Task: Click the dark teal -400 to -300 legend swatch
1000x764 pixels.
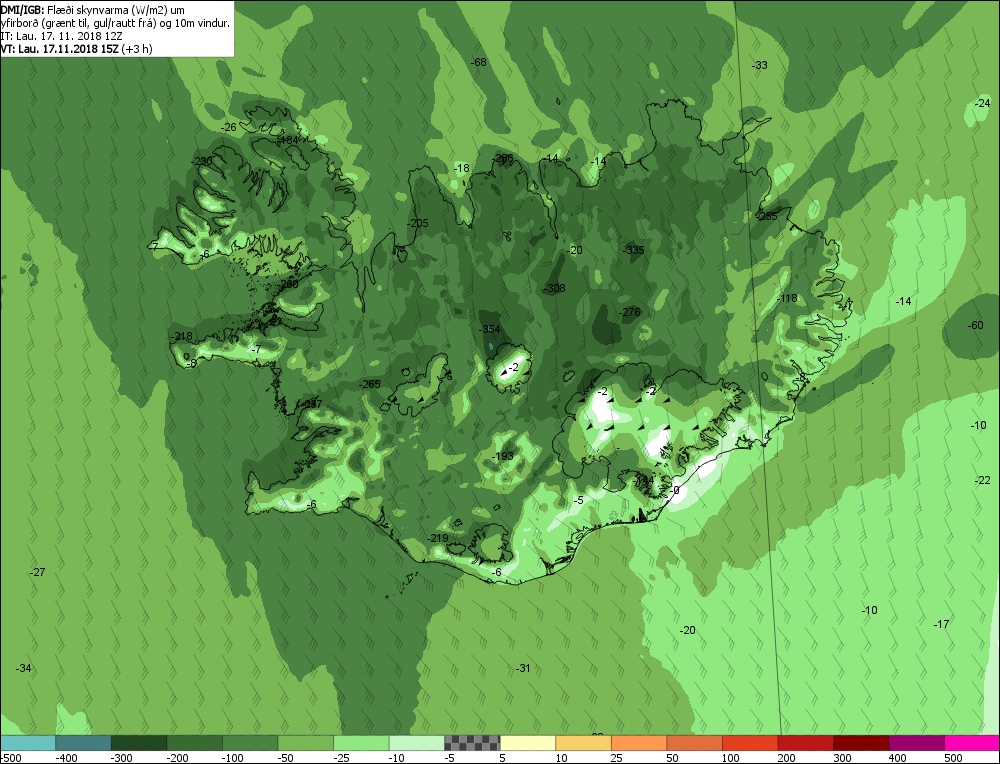Action: [x=83, y=743]
